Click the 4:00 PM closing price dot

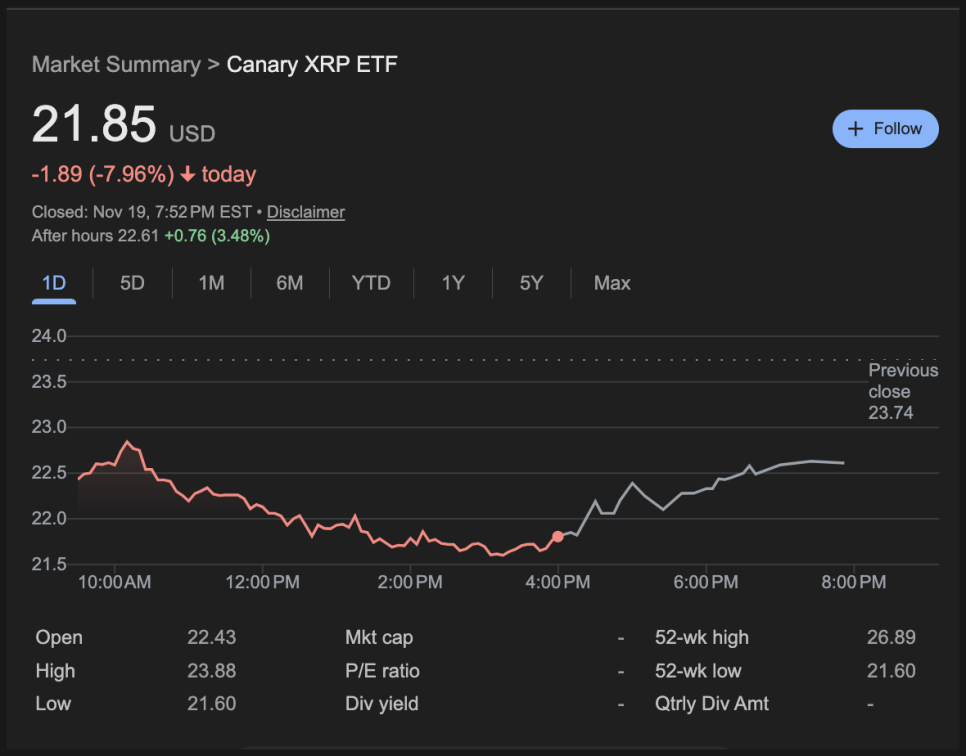click(x=557, y=537)
